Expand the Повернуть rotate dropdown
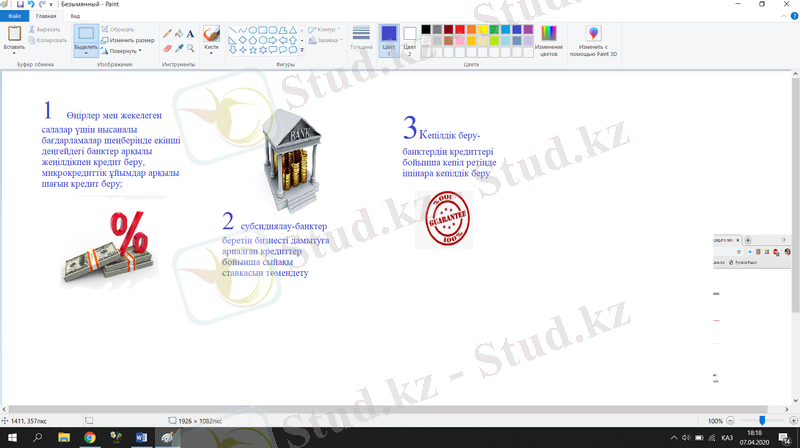Screen dimensions: 800x448 tap(140, 51)
